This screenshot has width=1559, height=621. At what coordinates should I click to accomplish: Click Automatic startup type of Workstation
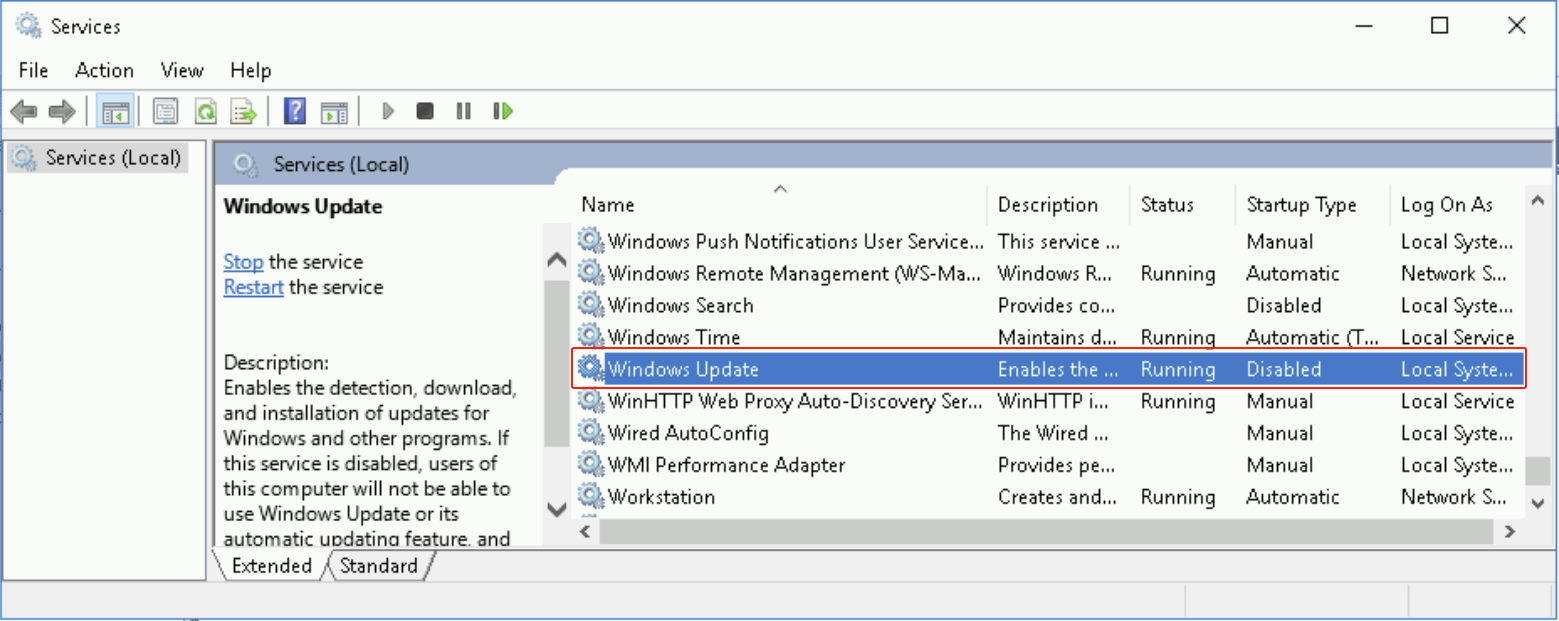pyautogui.click(x=1293, y=497)
